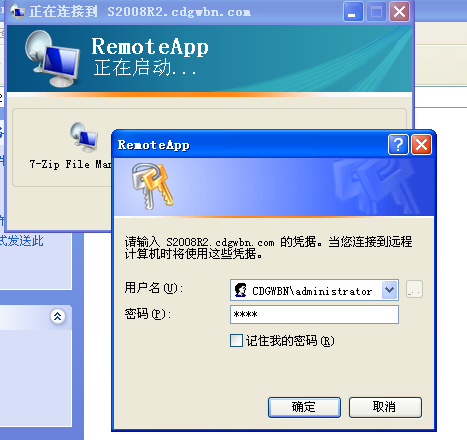Click the browse ellipsis button beside username

[x=414, y=289]
